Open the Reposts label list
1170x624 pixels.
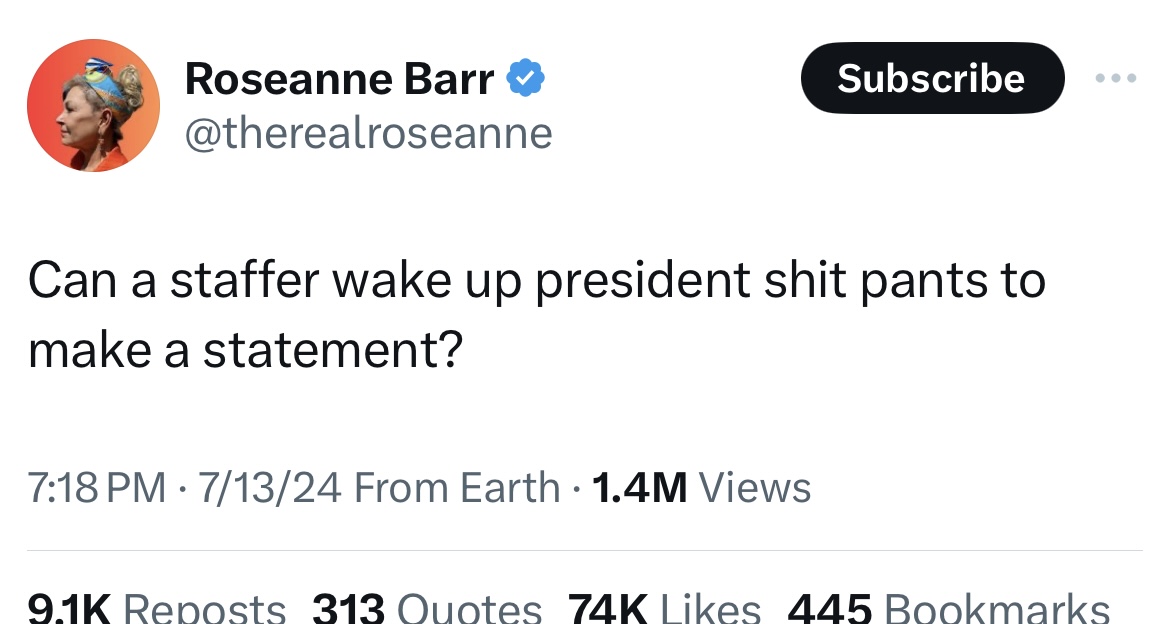204,608
